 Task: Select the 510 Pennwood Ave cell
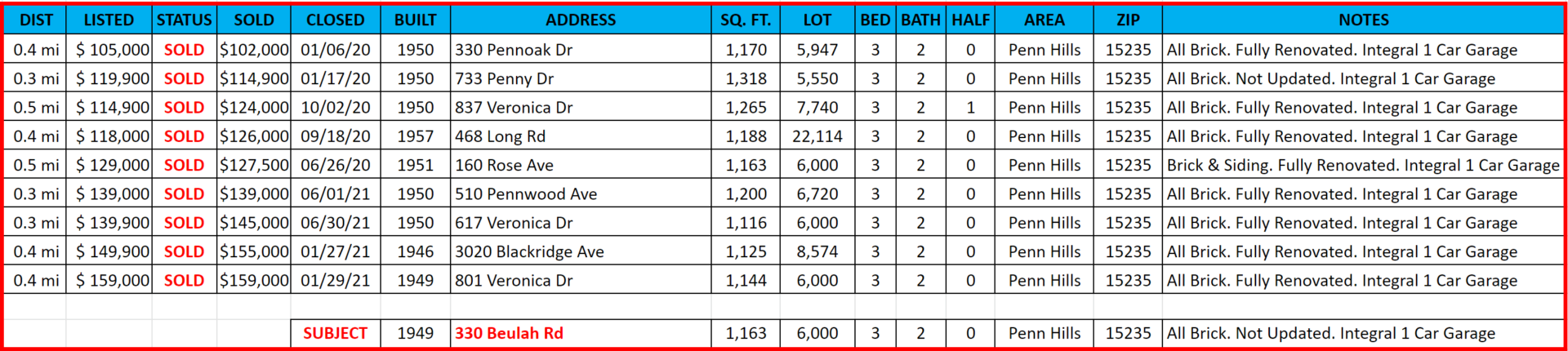pos(581,193)
